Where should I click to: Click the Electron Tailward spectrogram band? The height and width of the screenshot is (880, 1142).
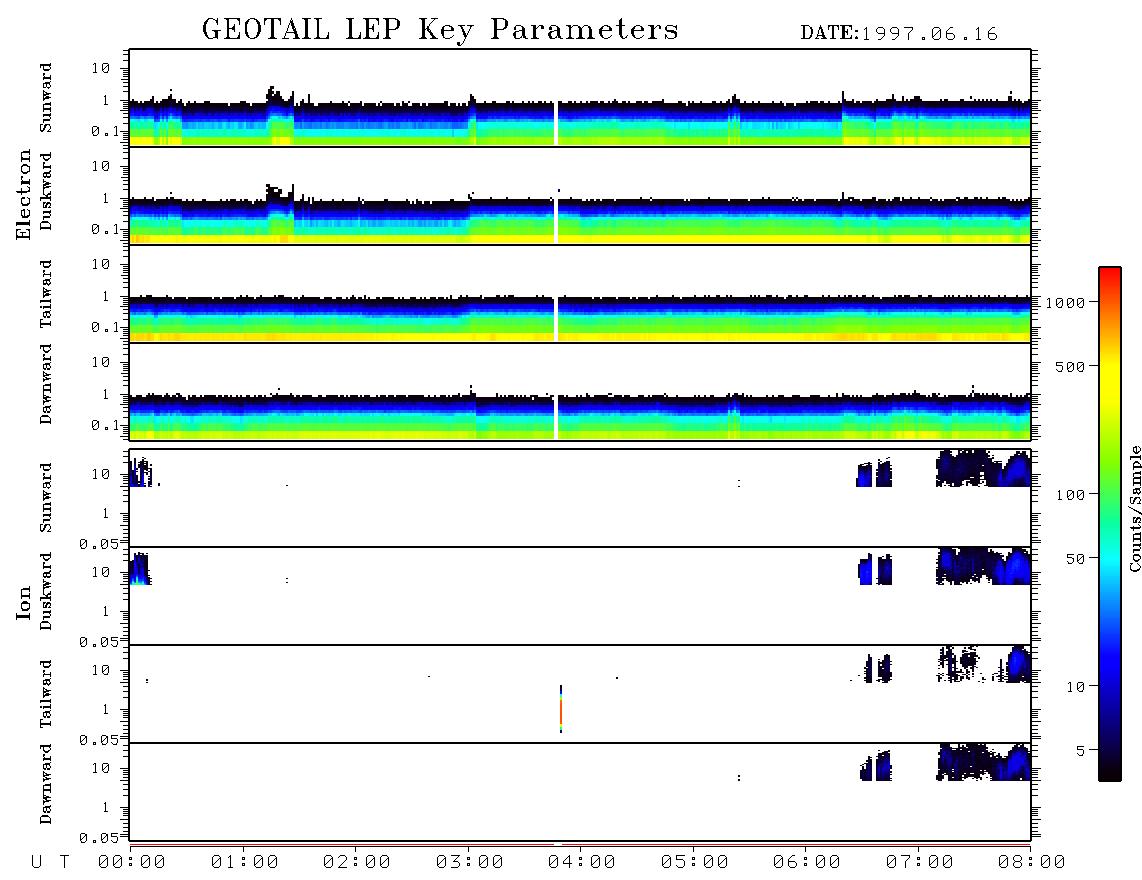pos(580,318)
